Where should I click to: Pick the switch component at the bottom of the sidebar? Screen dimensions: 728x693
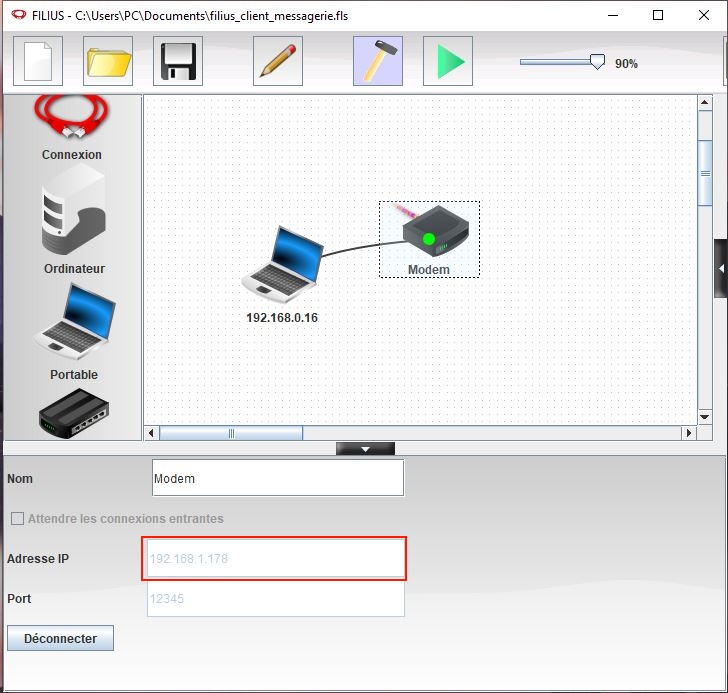(x=74, y=413)
